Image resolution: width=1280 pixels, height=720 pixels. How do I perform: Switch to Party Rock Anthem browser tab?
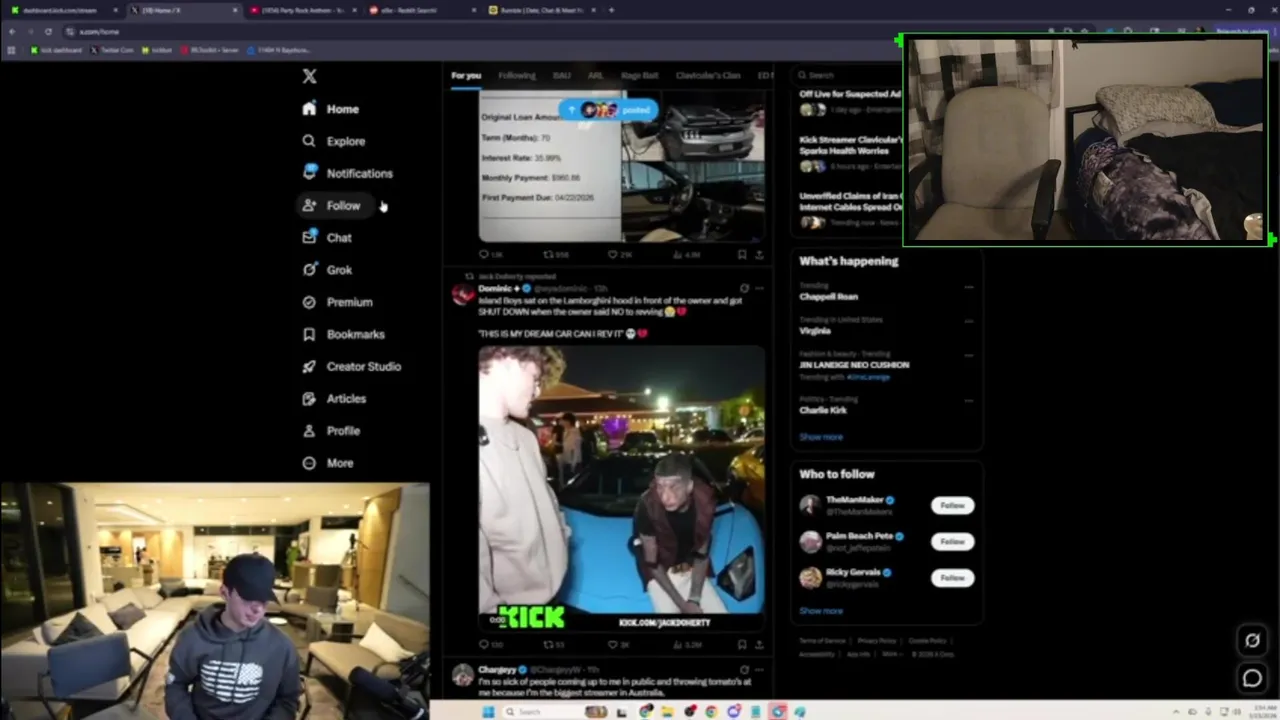(x=302, y=10)
